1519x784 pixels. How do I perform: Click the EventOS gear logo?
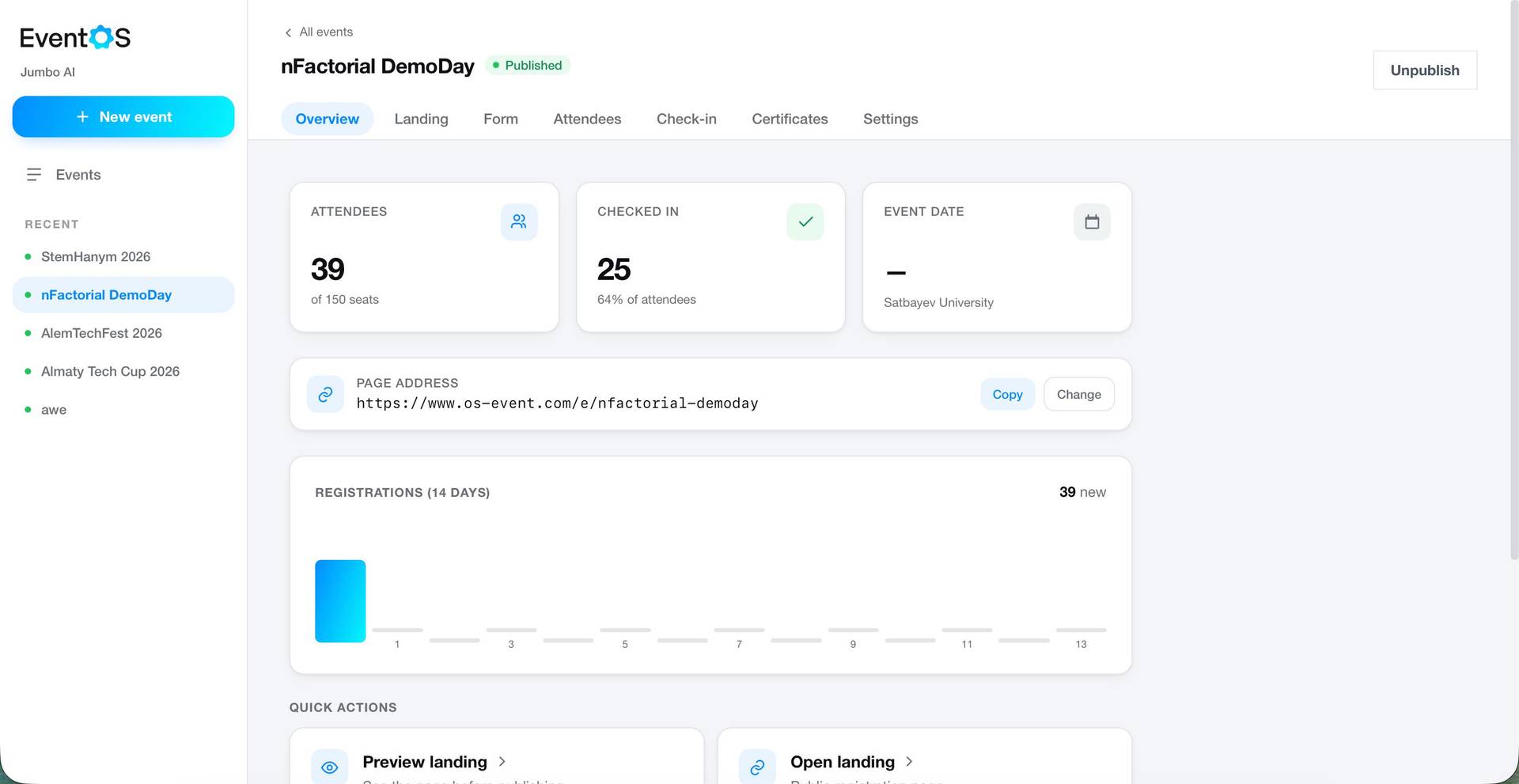[x=101, y=37]
